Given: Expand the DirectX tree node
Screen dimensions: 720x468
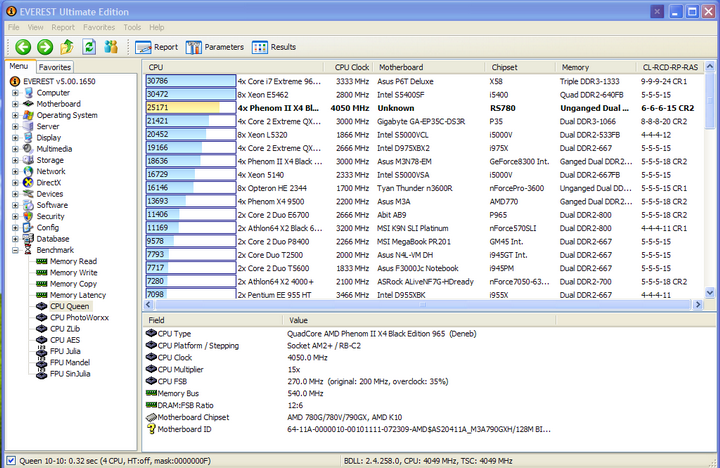Looking at the screenshot, I should click(15, 183).
